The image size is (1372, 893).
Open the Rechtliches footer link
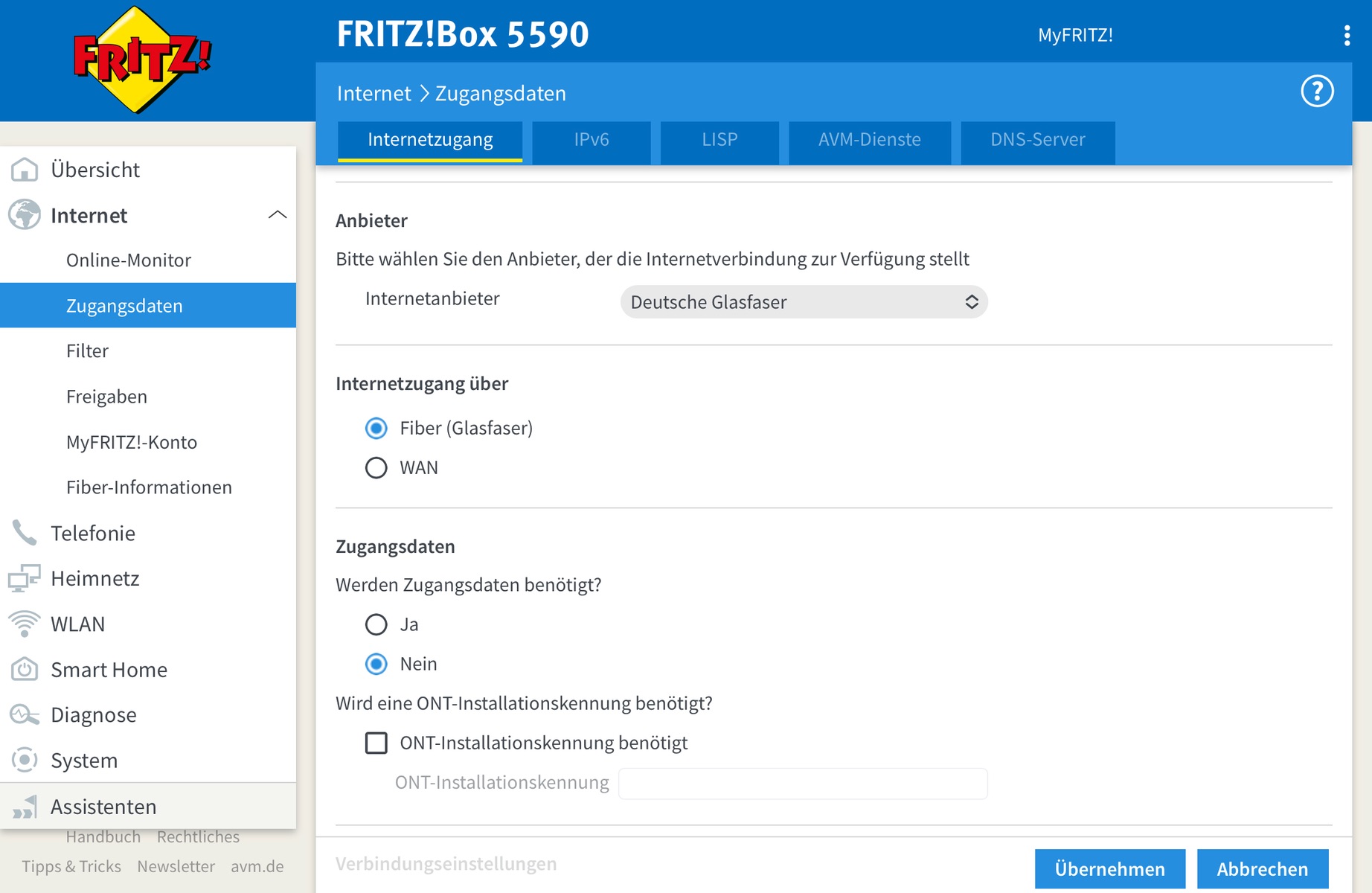pyautogui.click(x=198, y=837)
